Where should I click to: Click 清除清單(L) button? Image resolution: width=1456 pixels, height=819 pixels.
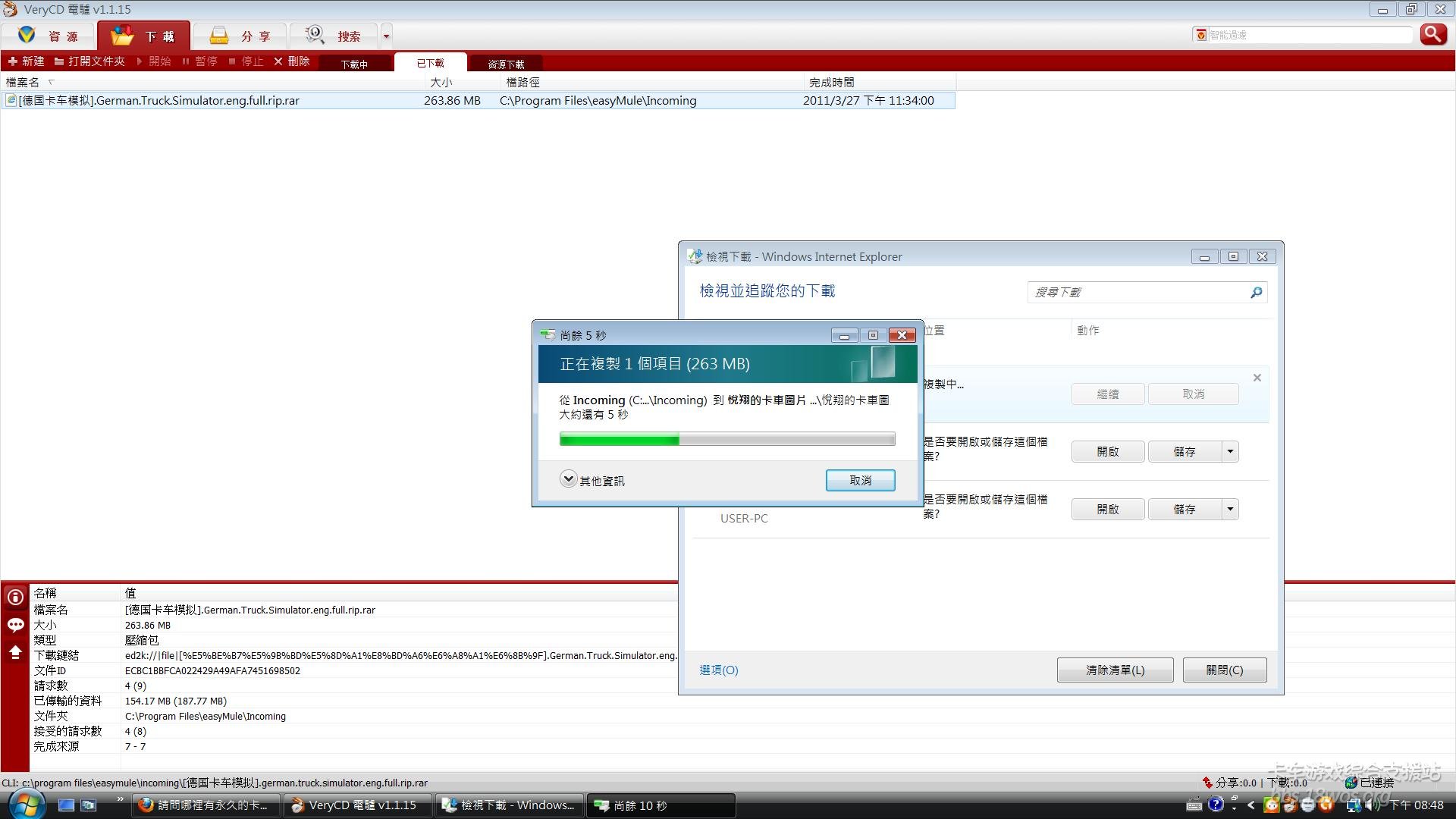click(x=1115, y=670)
